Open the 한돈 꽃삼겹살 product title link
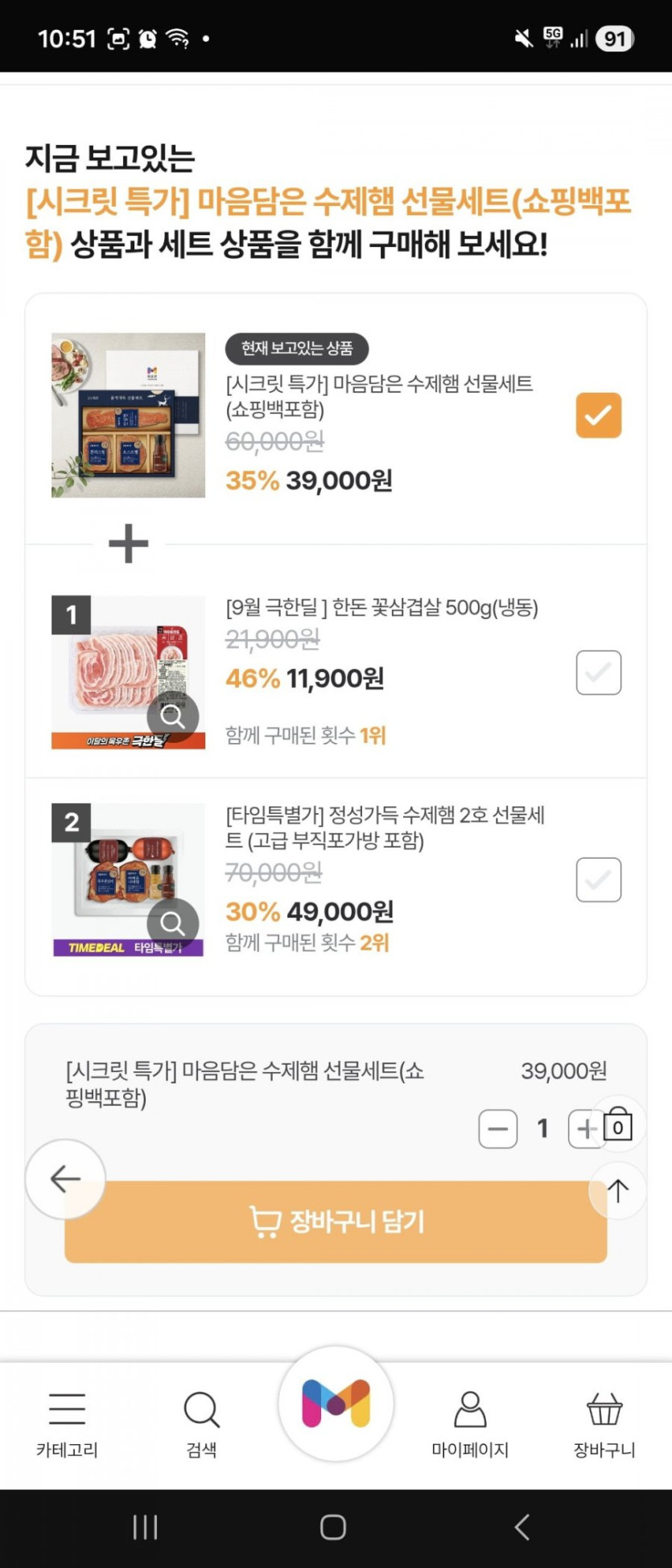672x1568 pixels. [381, 608]
